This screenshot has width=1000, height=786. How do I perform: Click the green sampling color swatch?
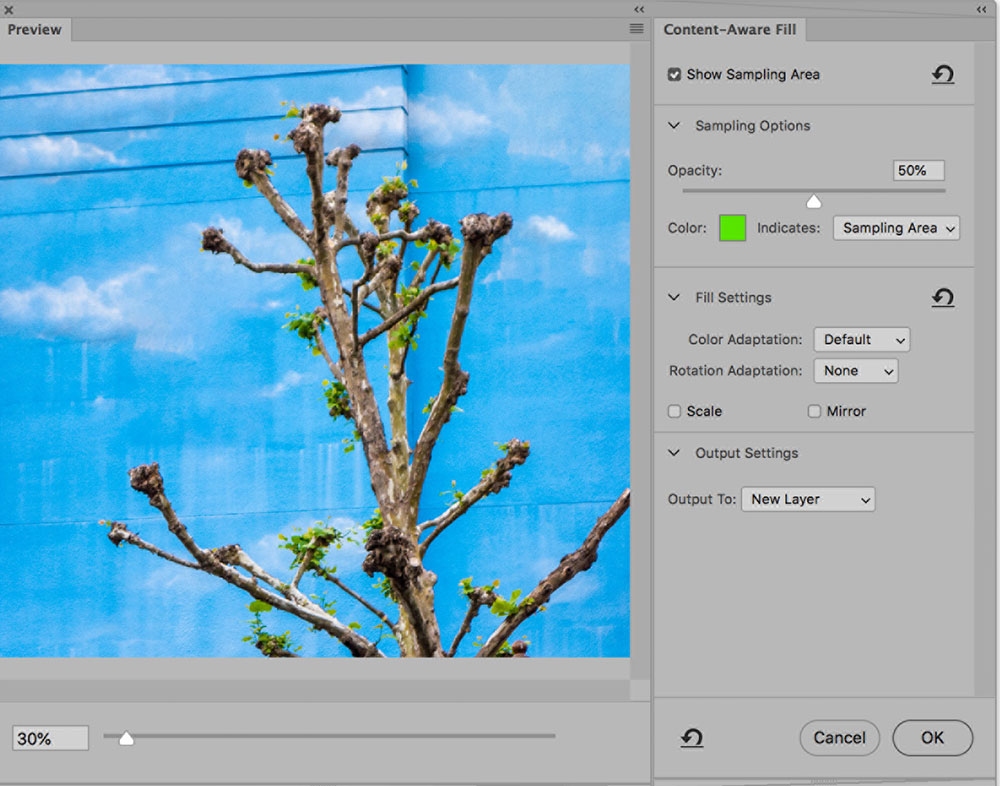(x=732, y=228)
